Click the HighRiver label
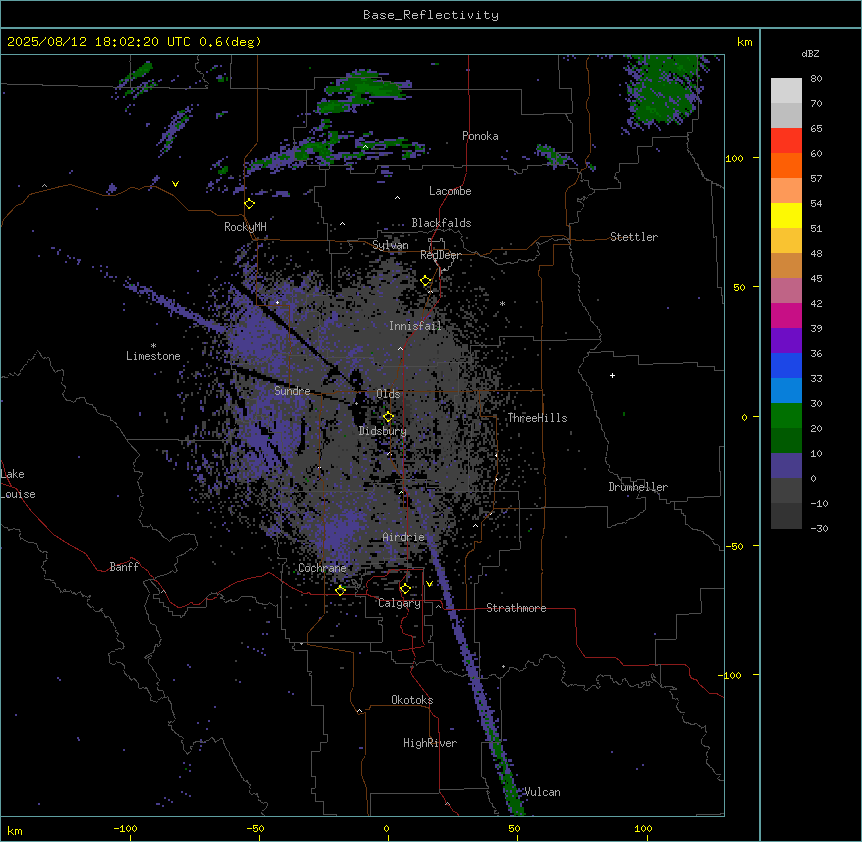 tap(430, 743)
